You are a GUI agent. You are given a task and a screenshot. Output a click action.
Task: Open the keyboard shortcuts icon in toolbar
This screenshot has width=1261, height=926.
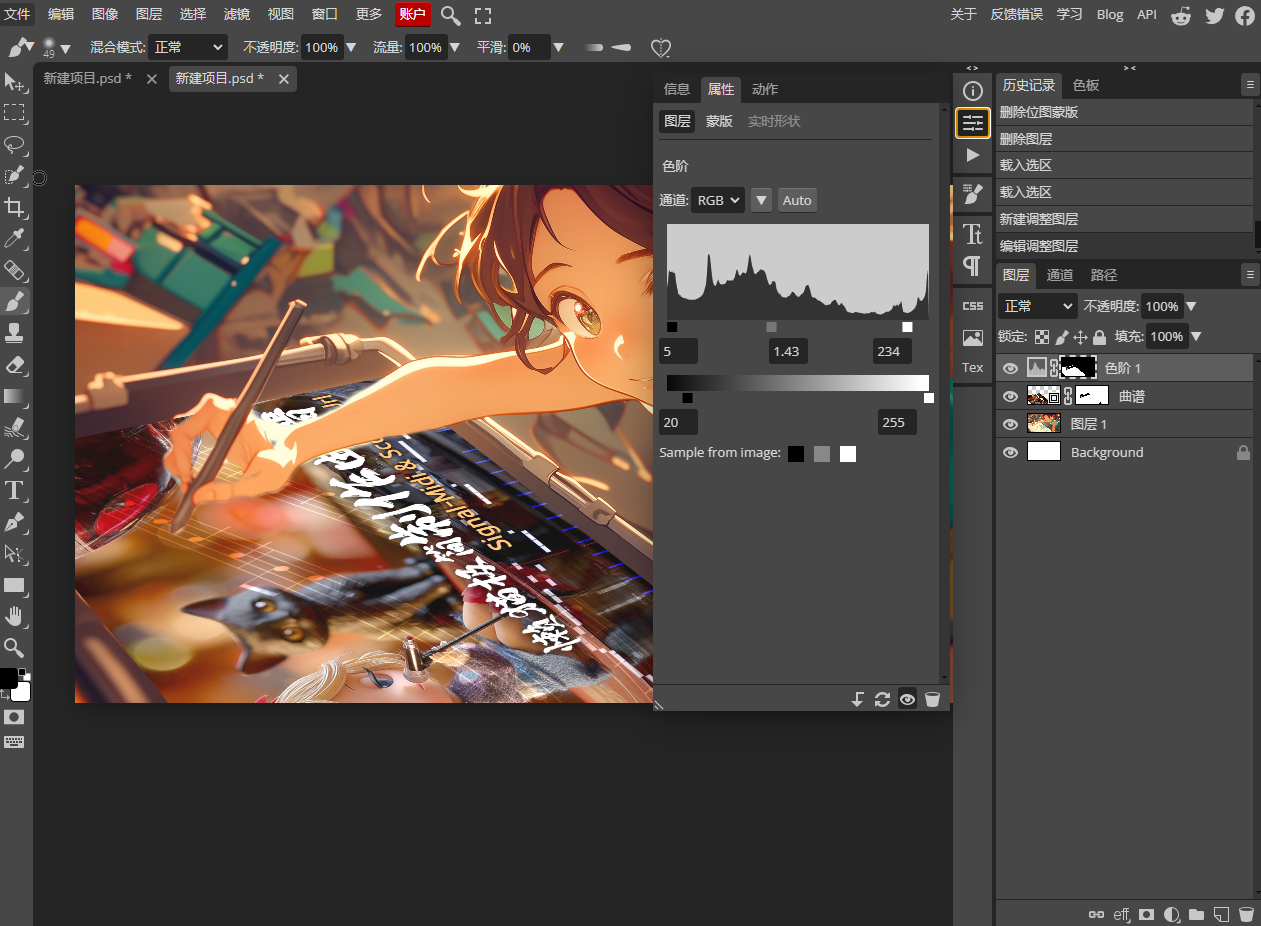(x=14, y=741)
